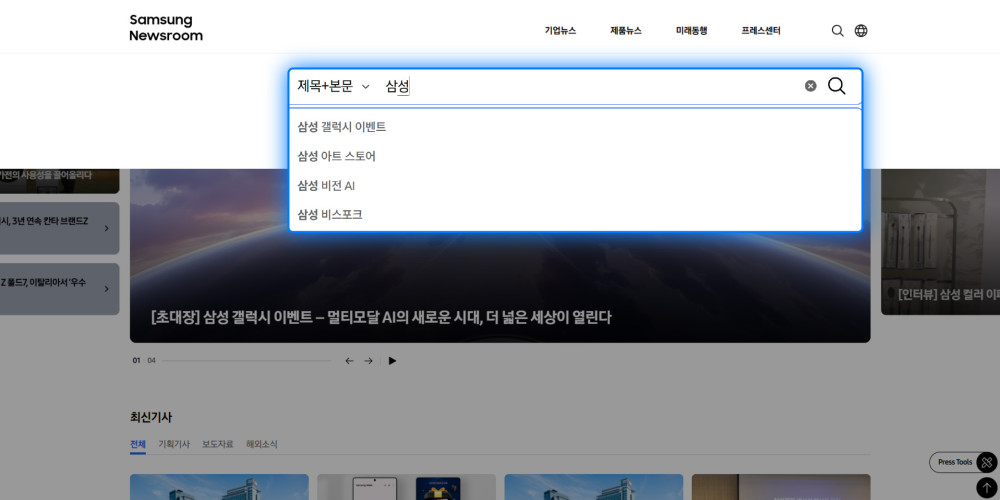Open the 제품뉴스 menu

tap(626, 31)
